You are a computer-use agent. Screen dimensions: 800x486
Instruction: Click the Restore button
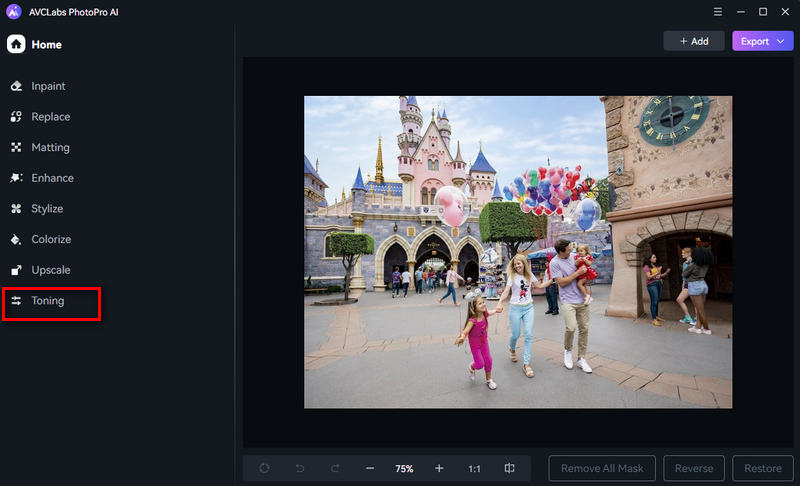763,468
